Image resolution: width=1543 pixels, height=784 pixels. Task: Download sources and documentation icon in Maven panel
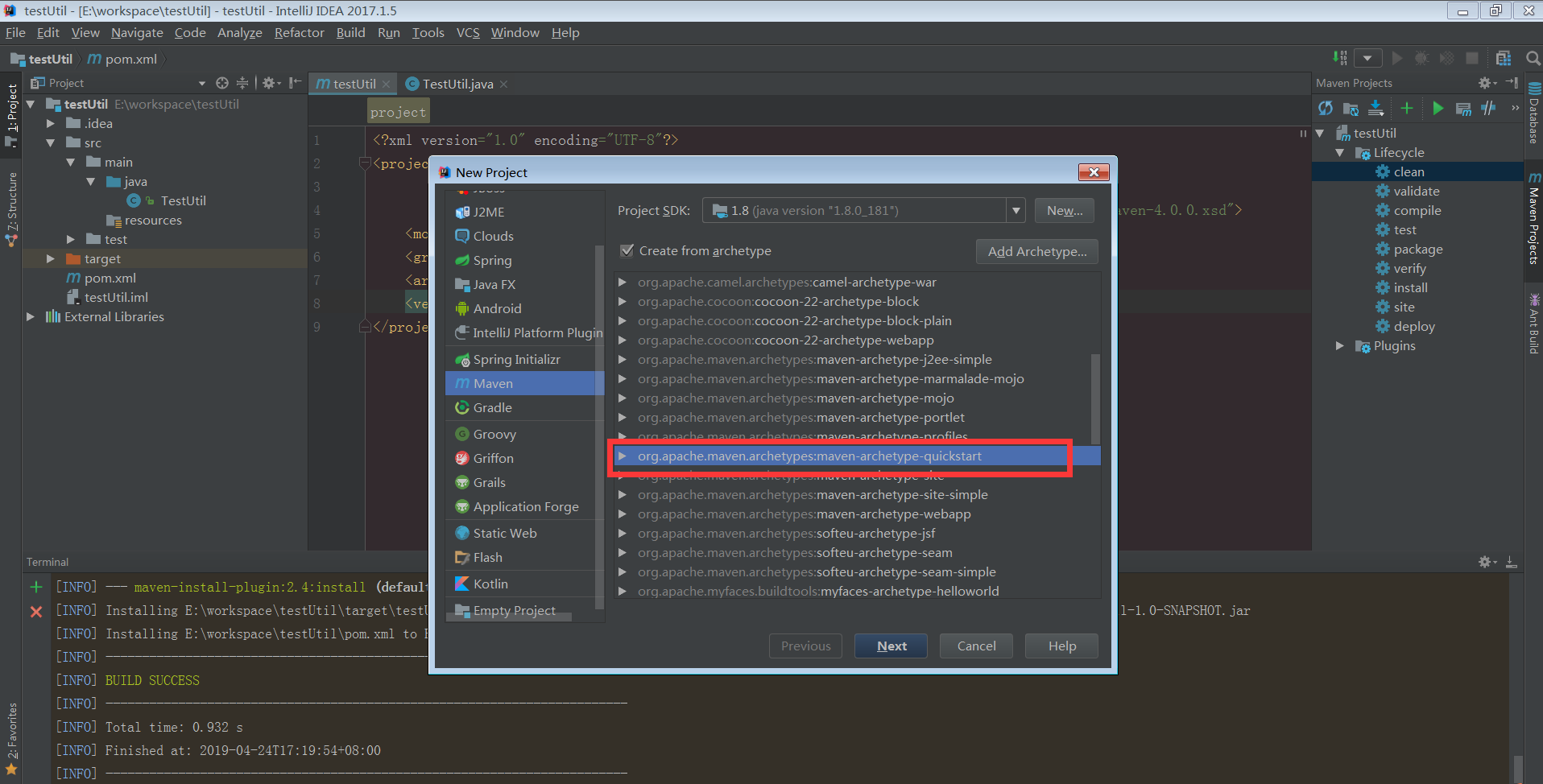coord(1376,109)
